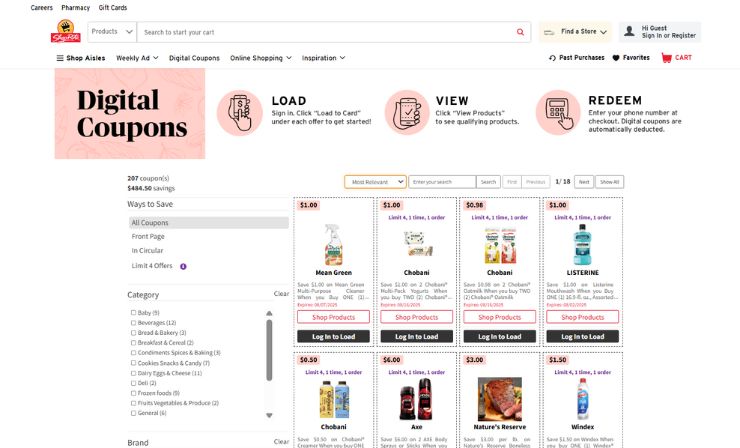Click the Shop Aisles hamburger icon
The image size is (740, 448).
(x=60, y=58)
